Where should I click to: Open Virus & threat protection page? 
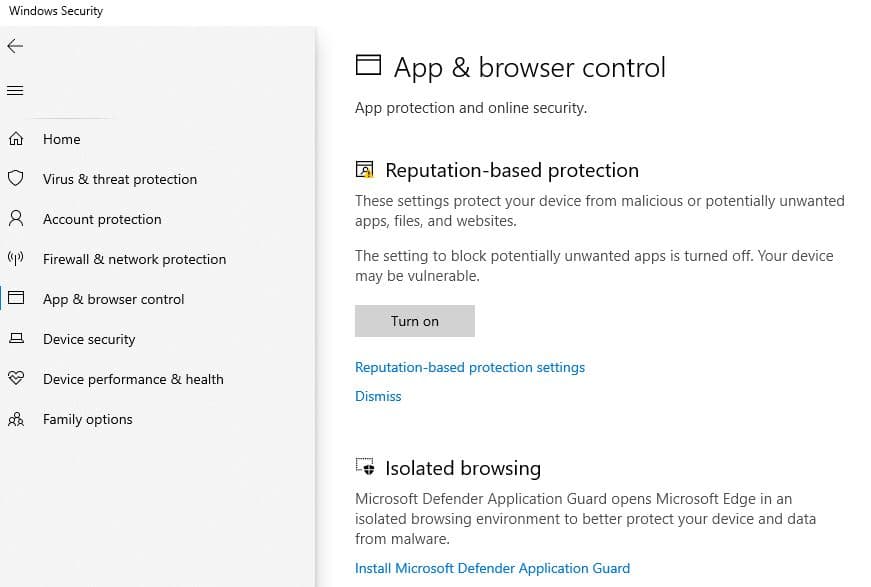click(120, 179)
